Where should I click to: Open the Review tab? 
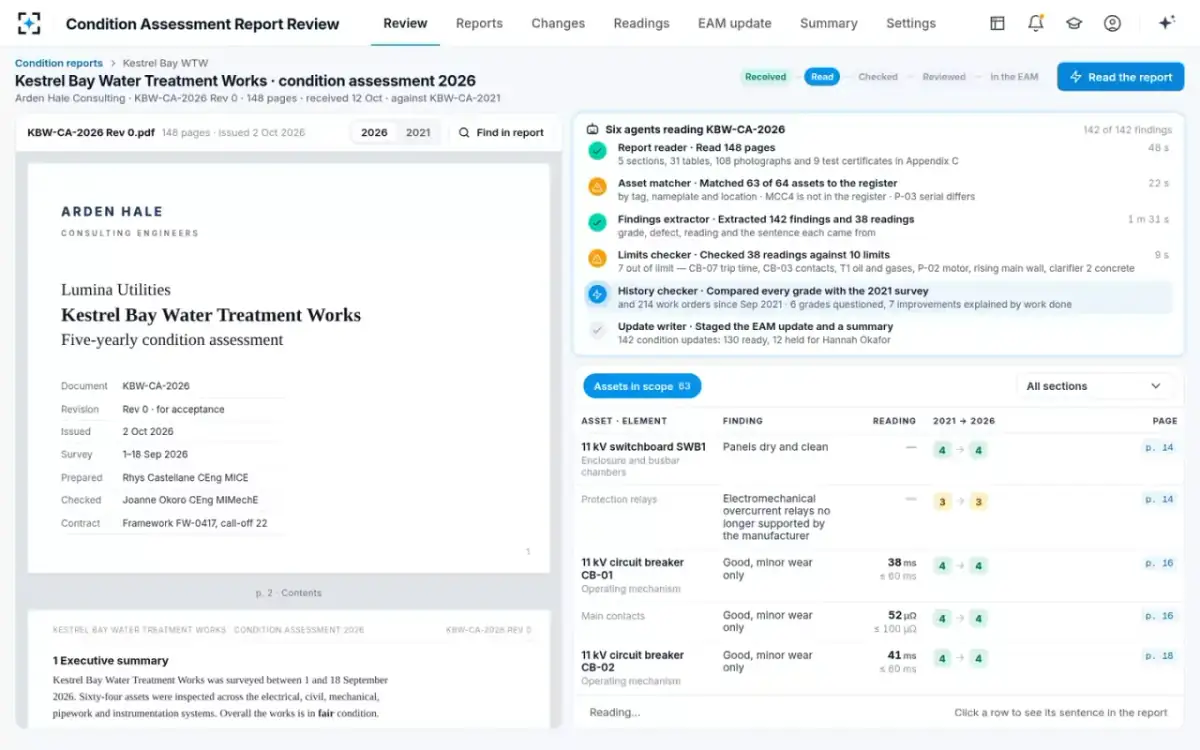(405, 23)
